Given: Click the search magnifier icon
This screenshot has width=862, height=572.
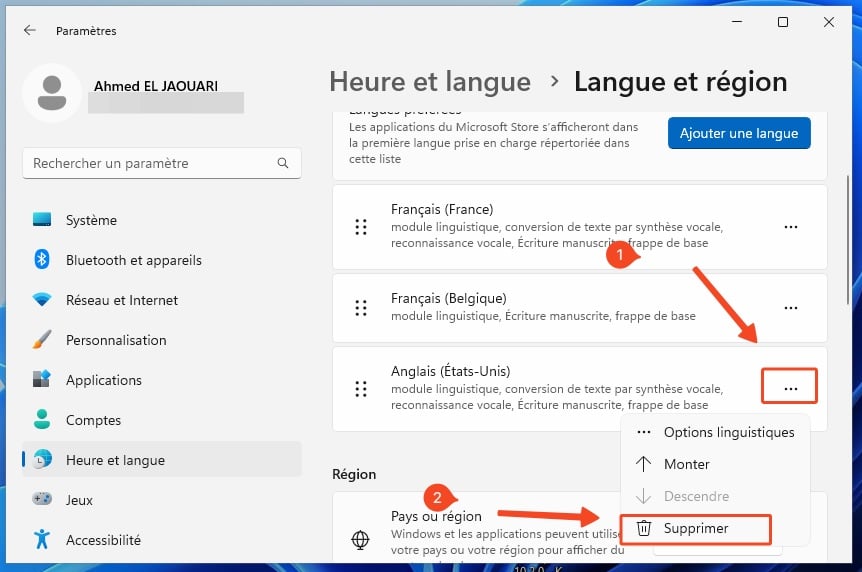Looking at the screenshot, I should pos(283,163).
